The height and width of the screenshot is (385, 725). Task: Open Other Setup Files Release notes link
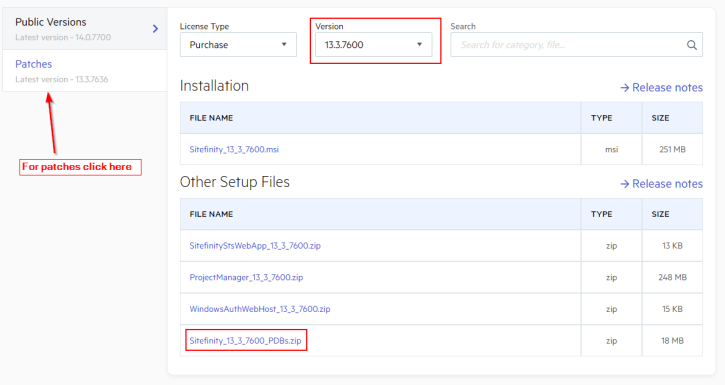[662, 183]
